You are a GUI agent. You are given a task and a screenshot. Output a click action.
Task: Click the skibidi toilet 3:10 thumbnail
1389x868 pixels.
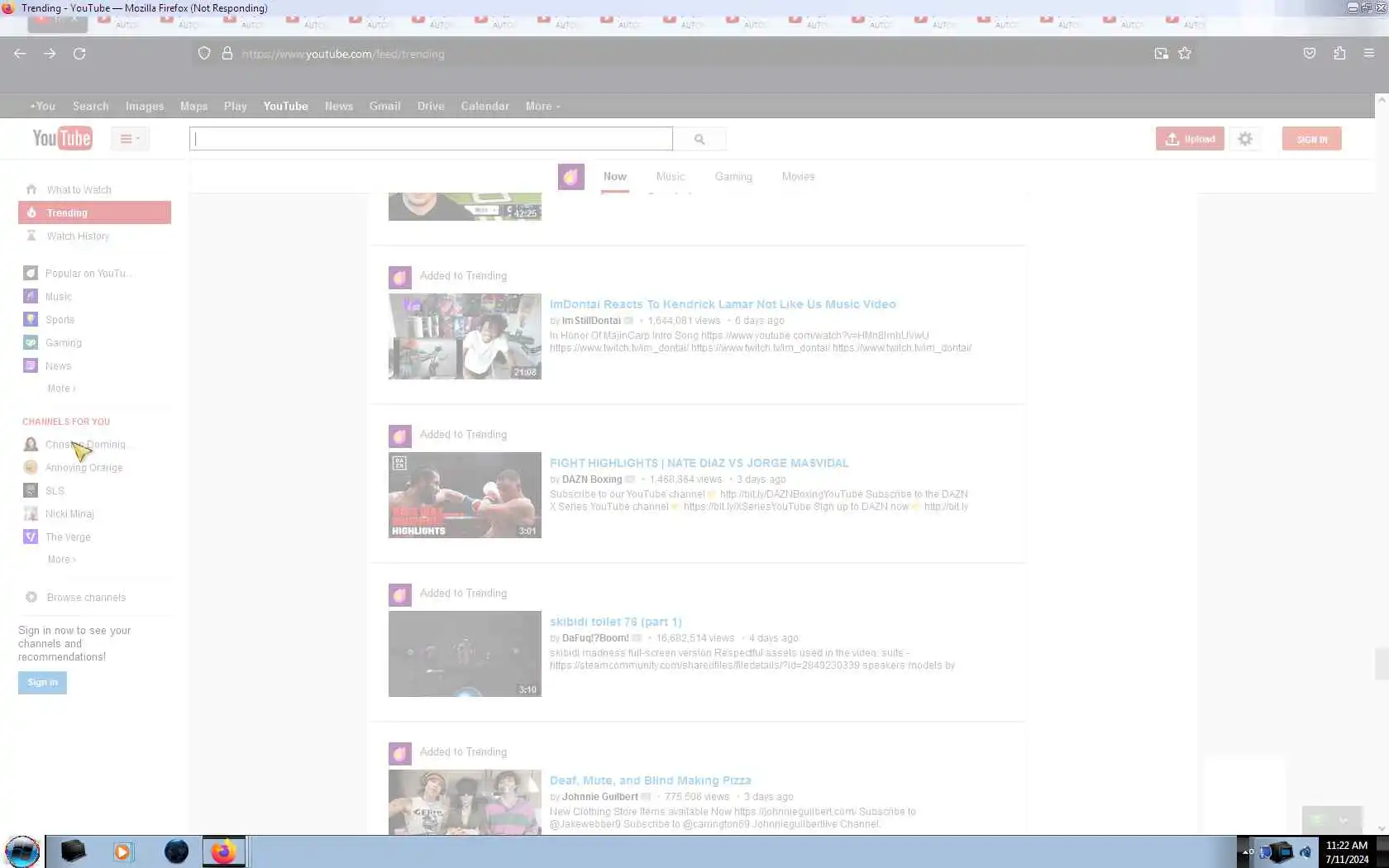click(x=465, y=654)
